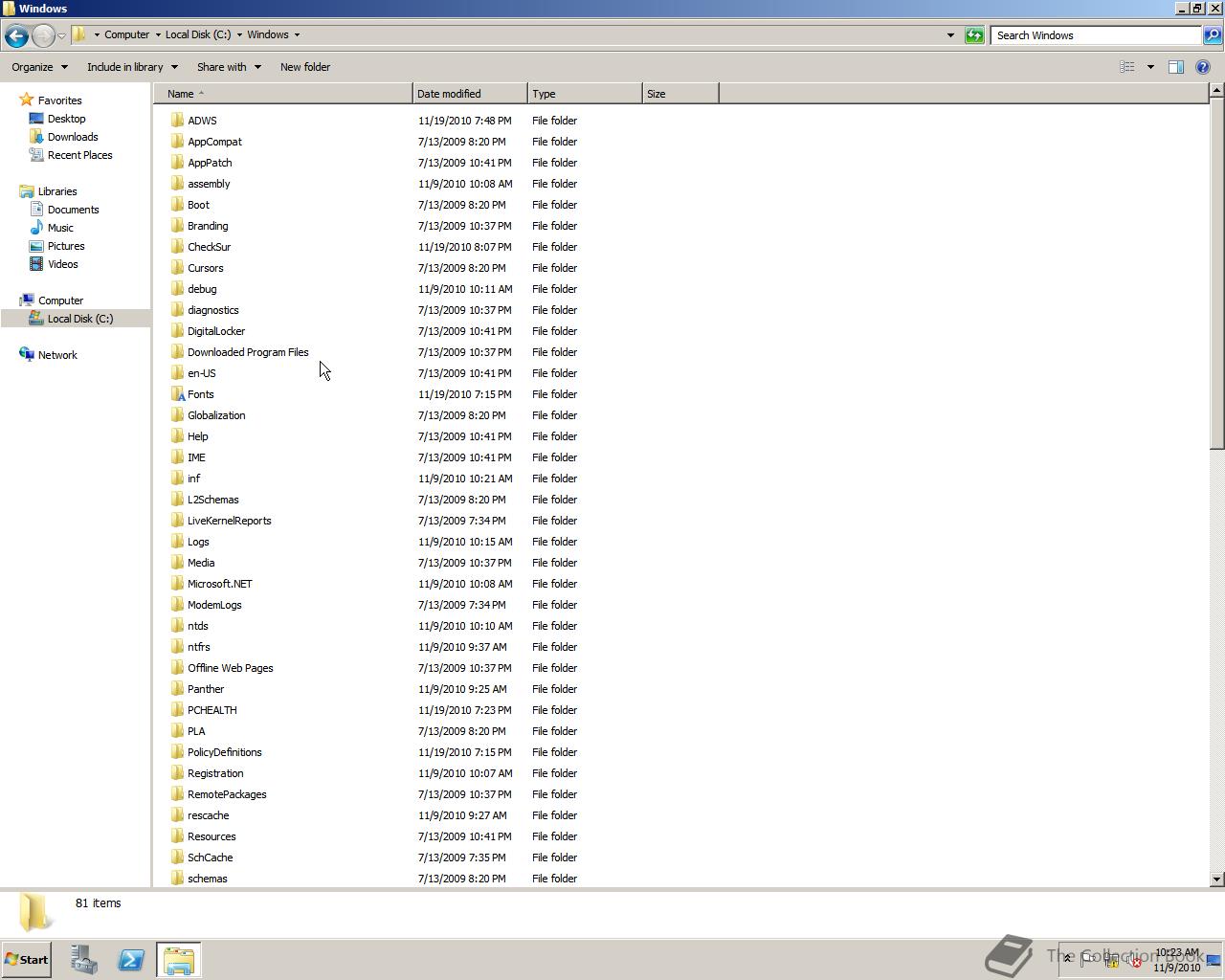This screenshot has height=980, width=1225.
Task: Select the Logs folder icon
Action: coord(177,542)
